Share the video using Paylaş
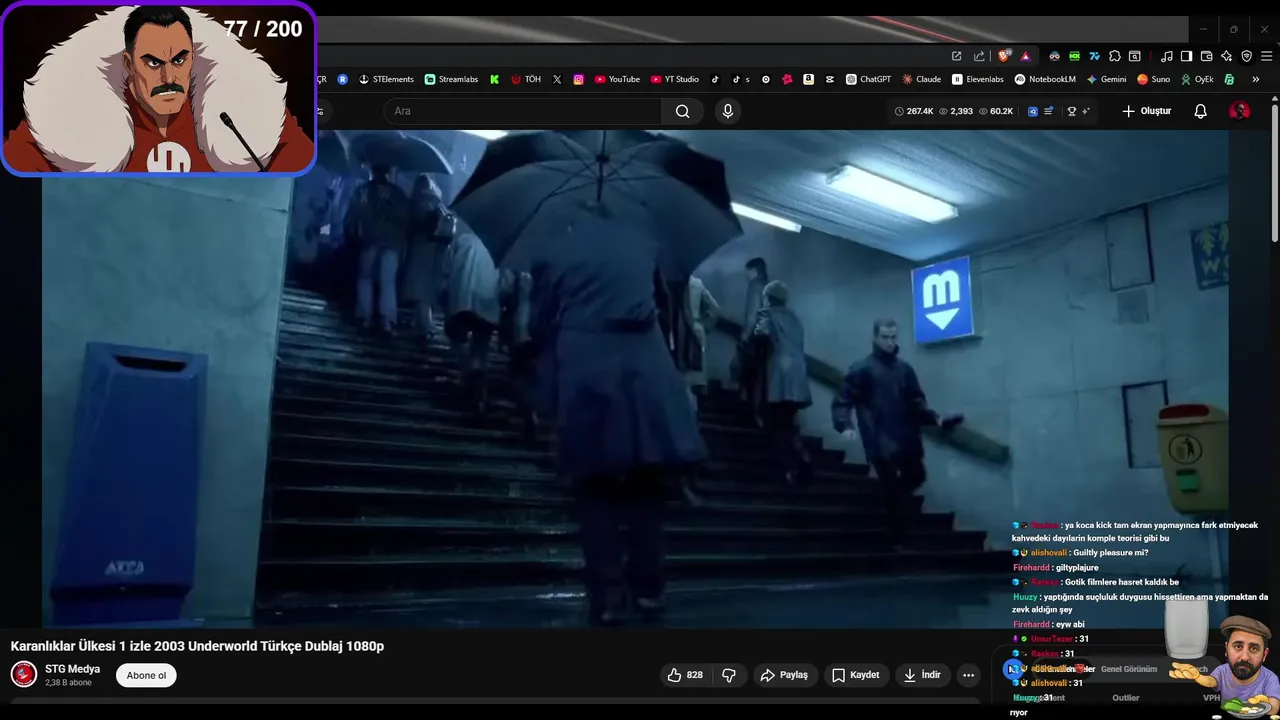The image size is (1280, 720). [784, 675]
